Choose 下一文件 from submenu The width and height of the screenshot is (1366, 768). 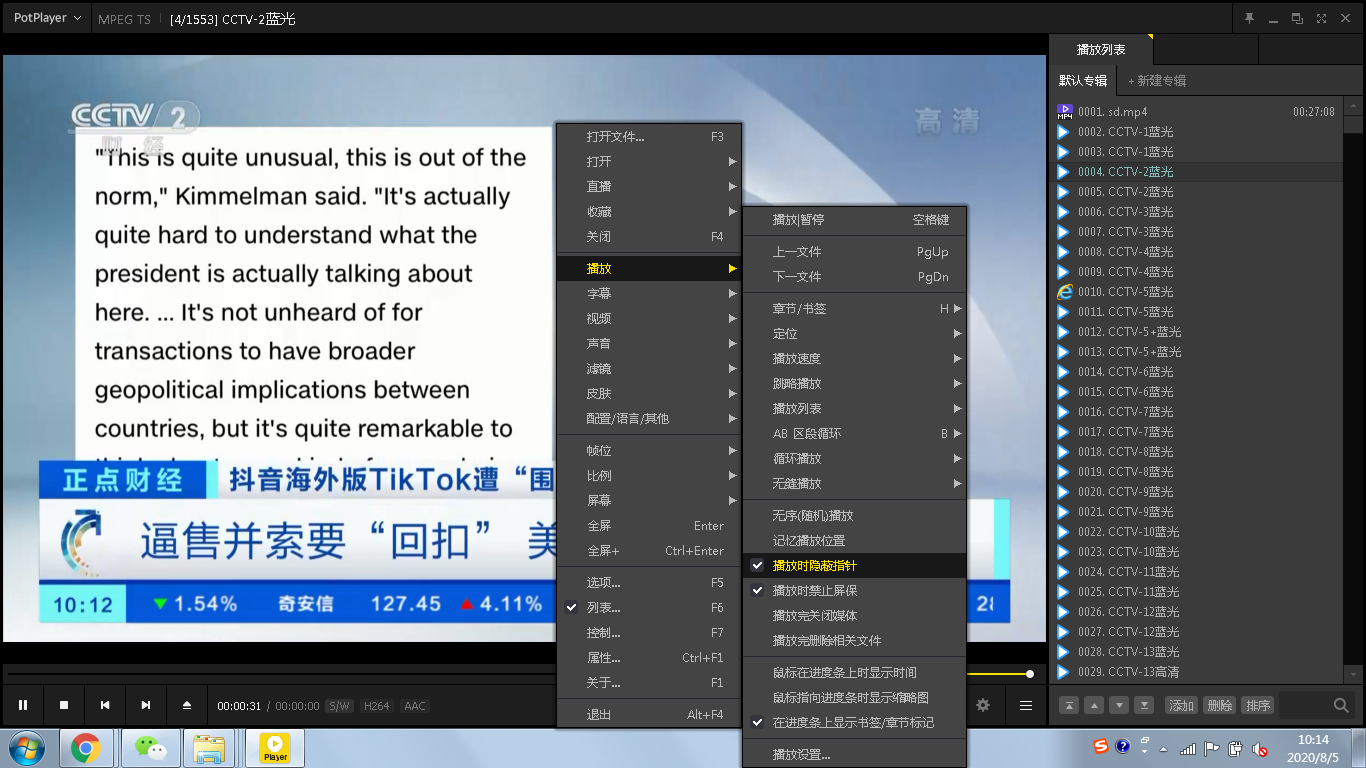coord(855,277)
